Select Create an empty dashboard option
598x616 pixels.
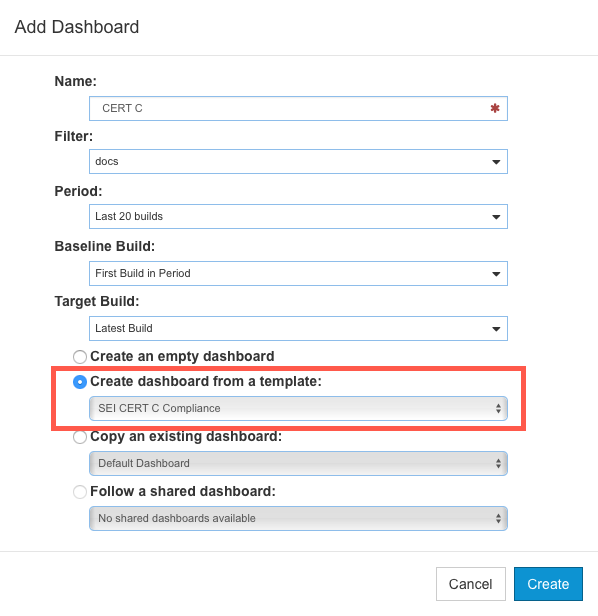pyautogui.click(x=80, y=357)
